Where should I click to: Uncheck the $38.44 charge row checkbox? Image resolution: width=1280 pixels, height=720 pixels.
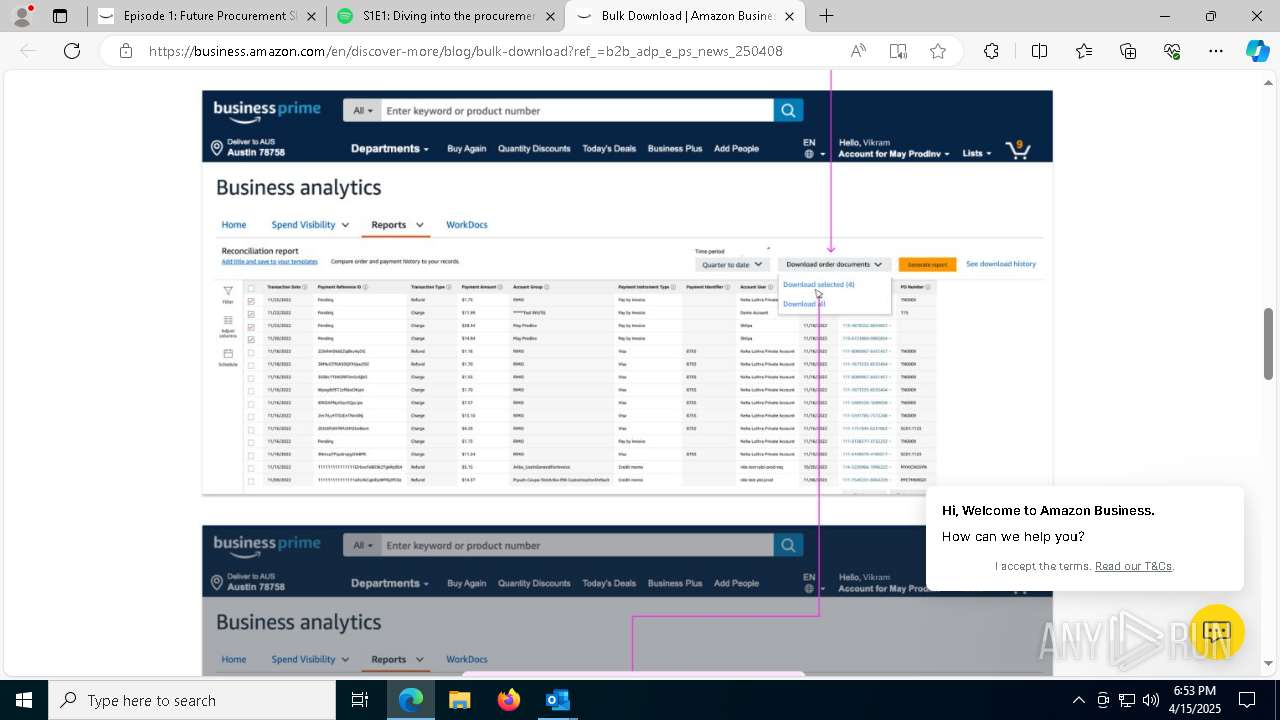pyautogui.click(x=251, y=326)
